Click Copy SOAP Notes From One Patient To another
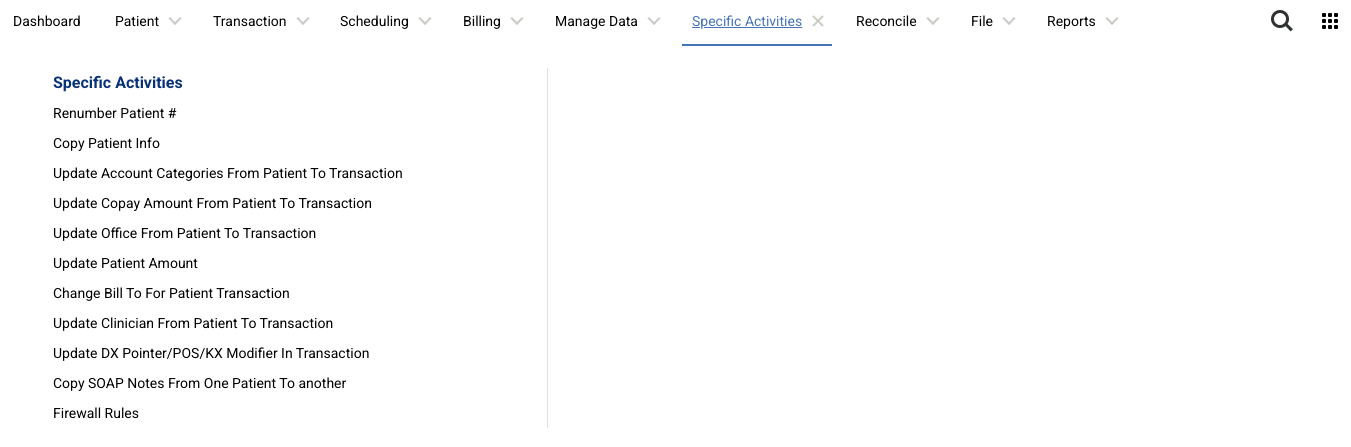 (199, 383)
